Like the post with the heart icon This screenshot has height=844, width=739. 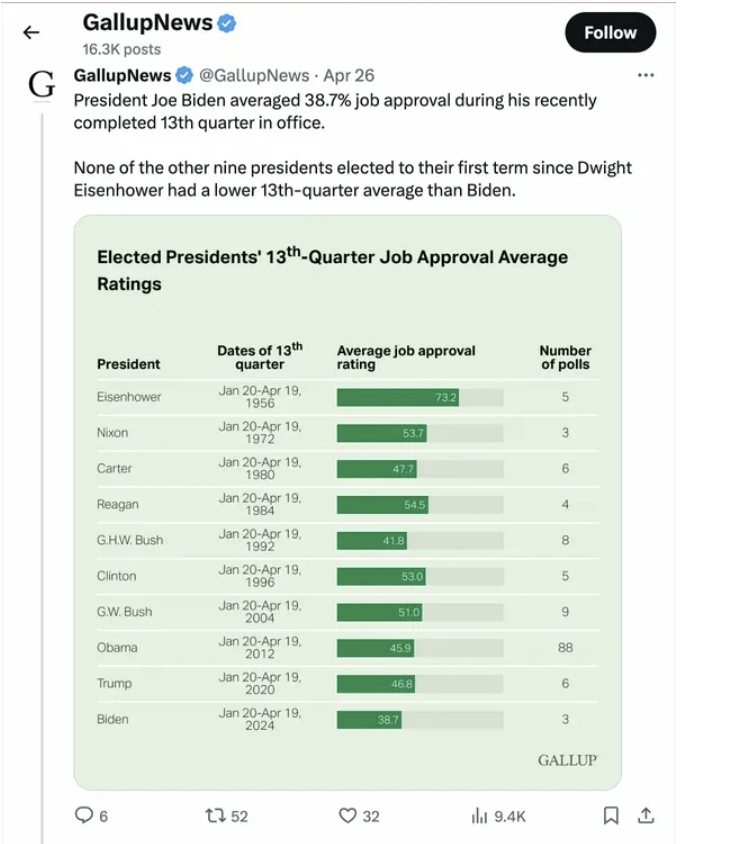coord(348,815)
